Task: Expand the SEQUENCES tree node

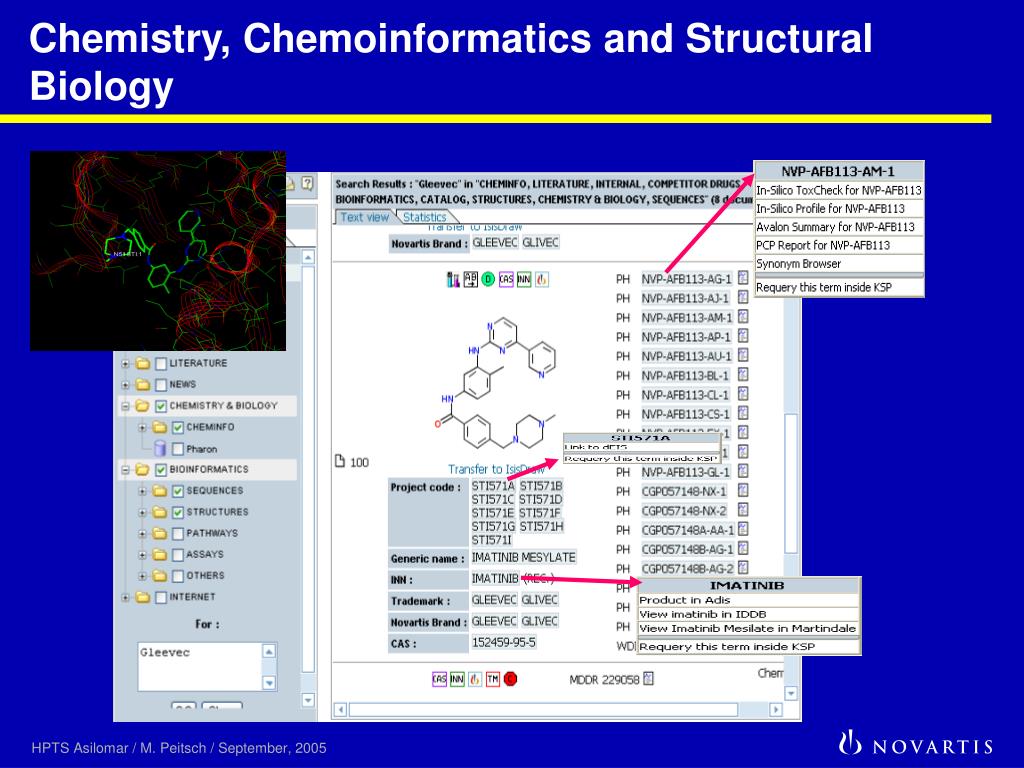Action: pyautogui.click(x=142, y=491)
